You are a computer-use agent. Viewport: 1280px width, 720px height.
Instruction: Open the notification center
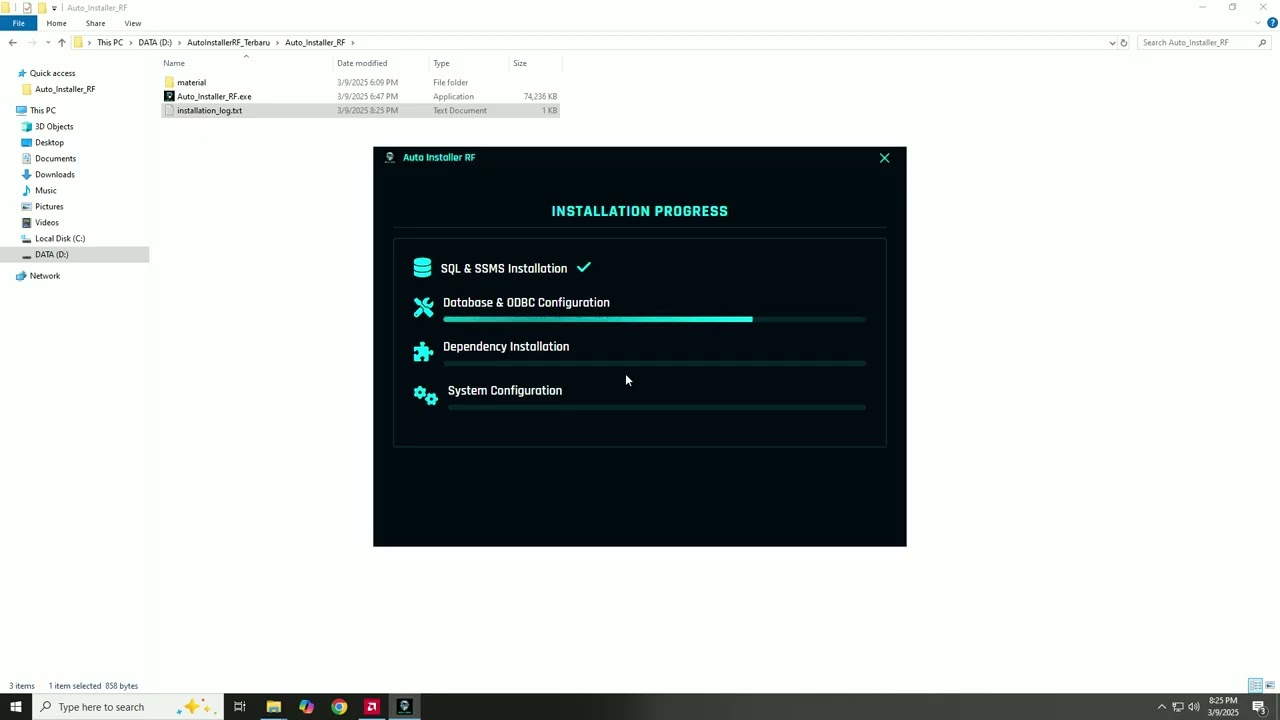tap(1259, 707)
